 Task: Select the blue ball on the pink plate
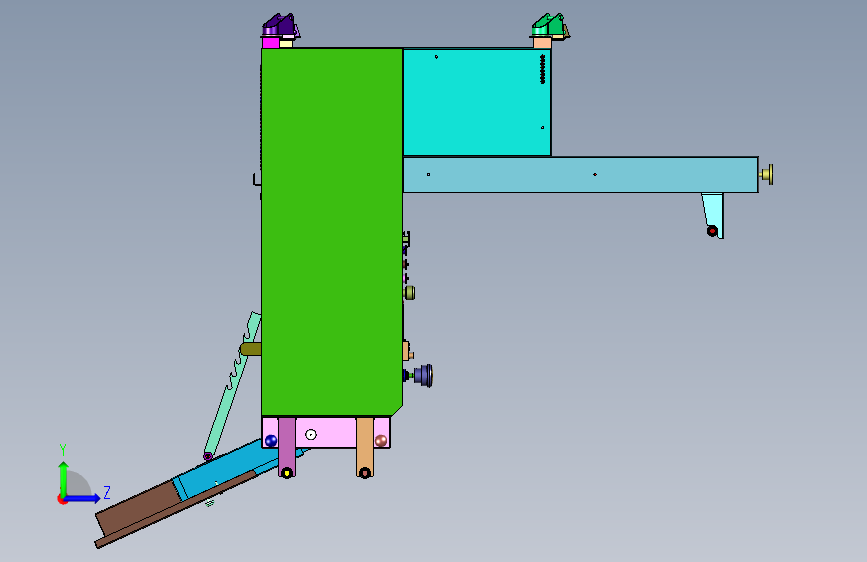270,441
